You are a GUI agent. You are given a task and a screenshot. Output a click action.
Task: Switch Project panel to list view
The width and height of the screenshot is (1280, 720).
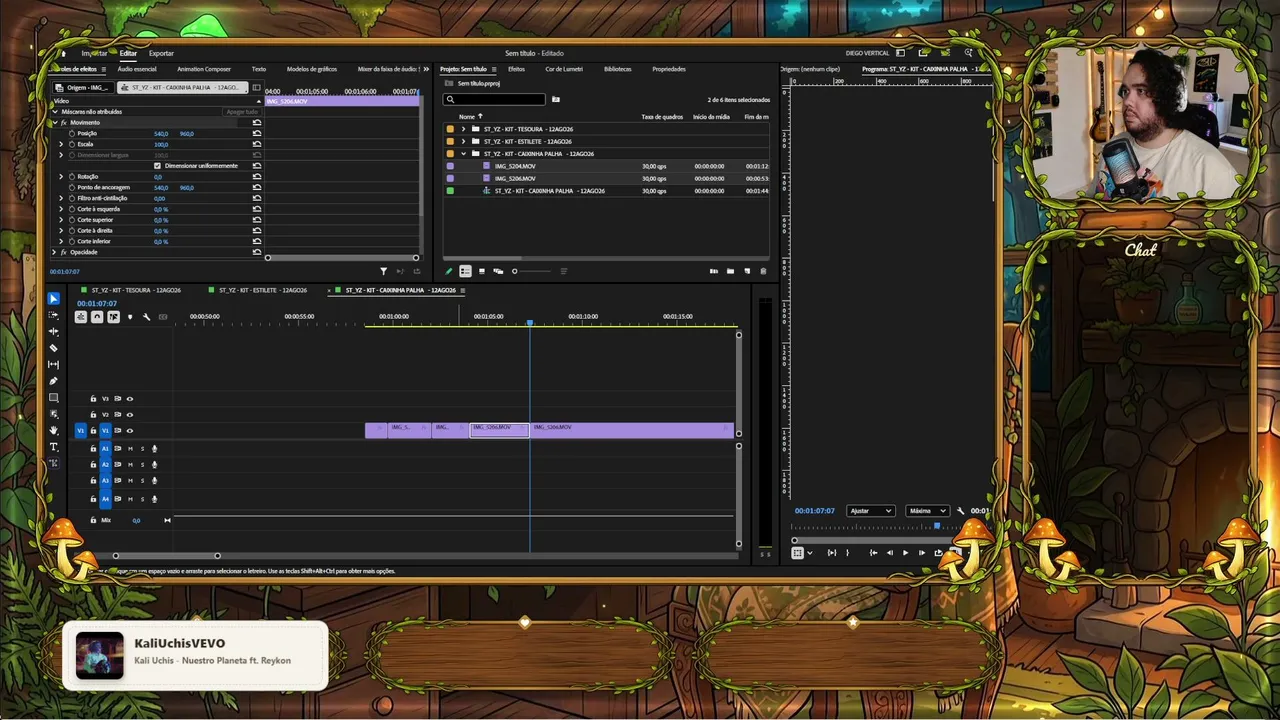465,271
